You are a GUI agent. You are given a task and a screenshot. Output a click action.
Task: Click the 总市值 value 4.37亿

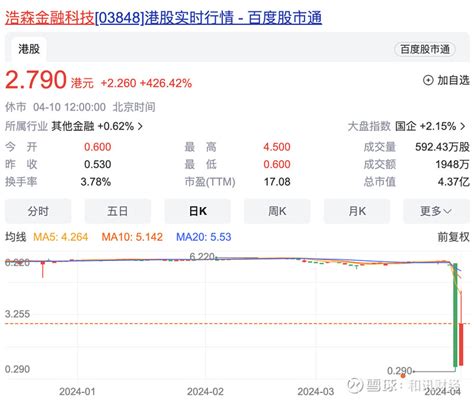(454, 182)
